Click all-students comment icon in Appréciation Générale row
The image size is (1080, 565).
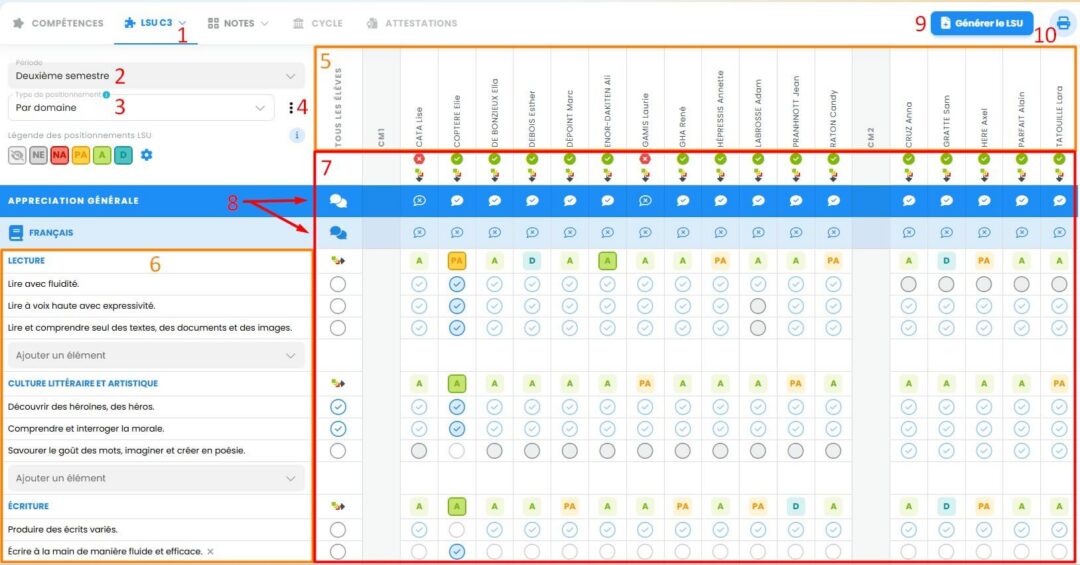(338, 201)
